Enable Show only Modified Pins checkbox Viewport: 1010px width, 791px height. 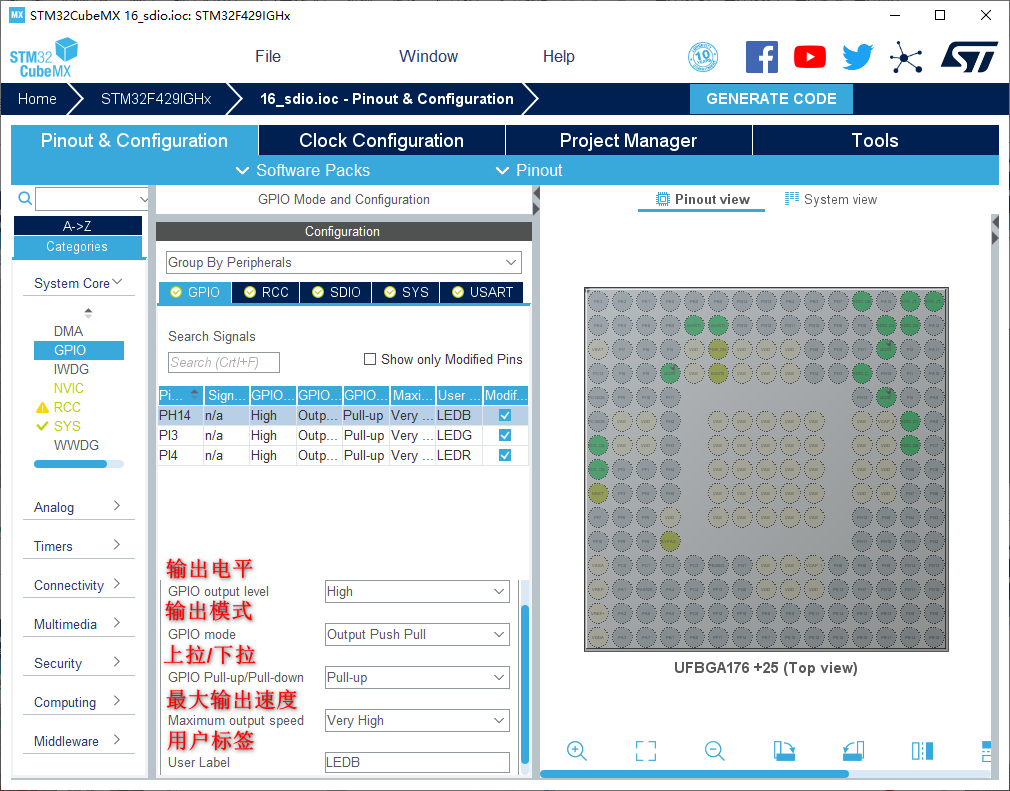[370, 359]
